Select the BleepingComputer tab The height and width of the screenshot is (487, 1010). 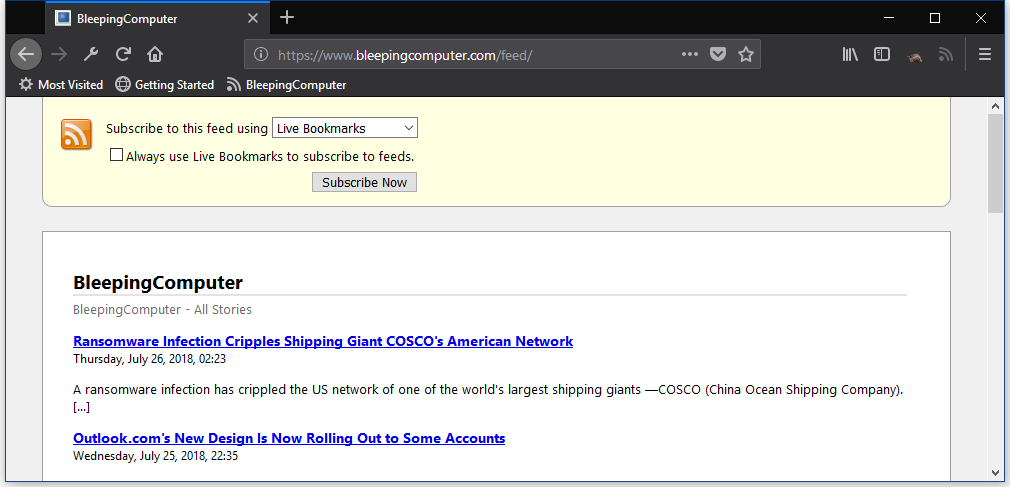(158, 19)
